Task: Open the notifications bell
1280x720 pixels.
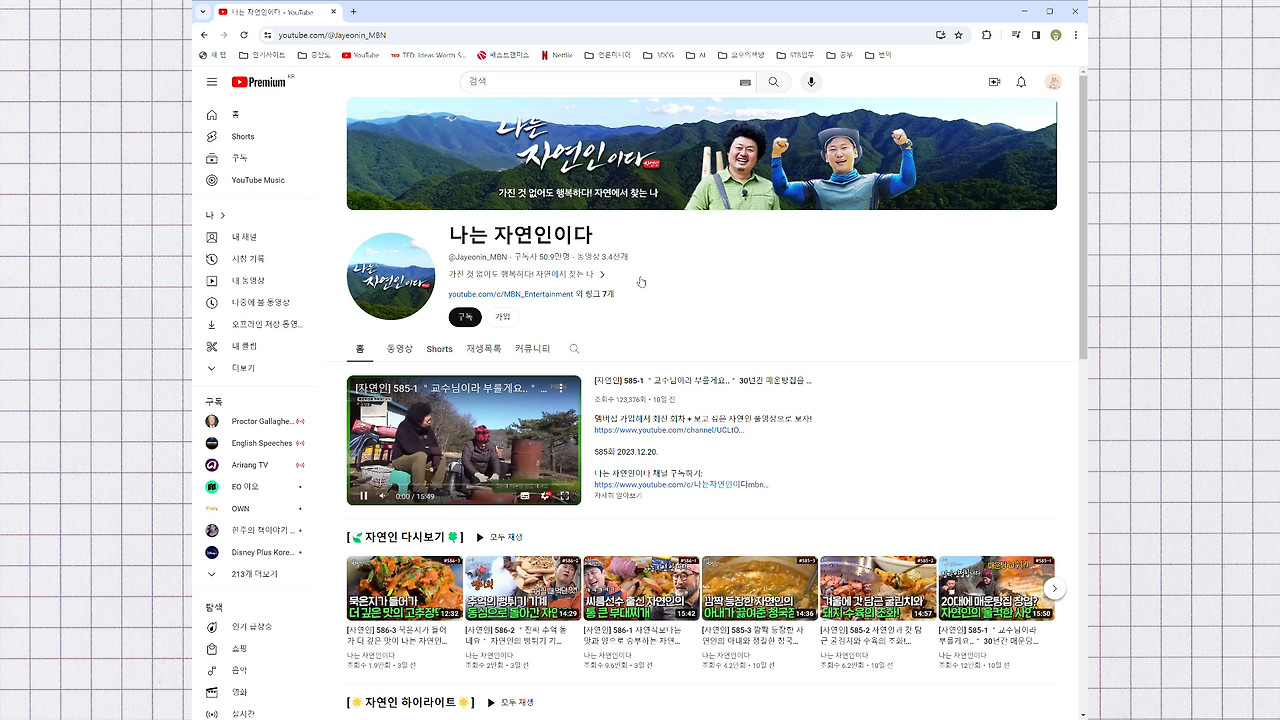Action: click(x=1021, y=82)
